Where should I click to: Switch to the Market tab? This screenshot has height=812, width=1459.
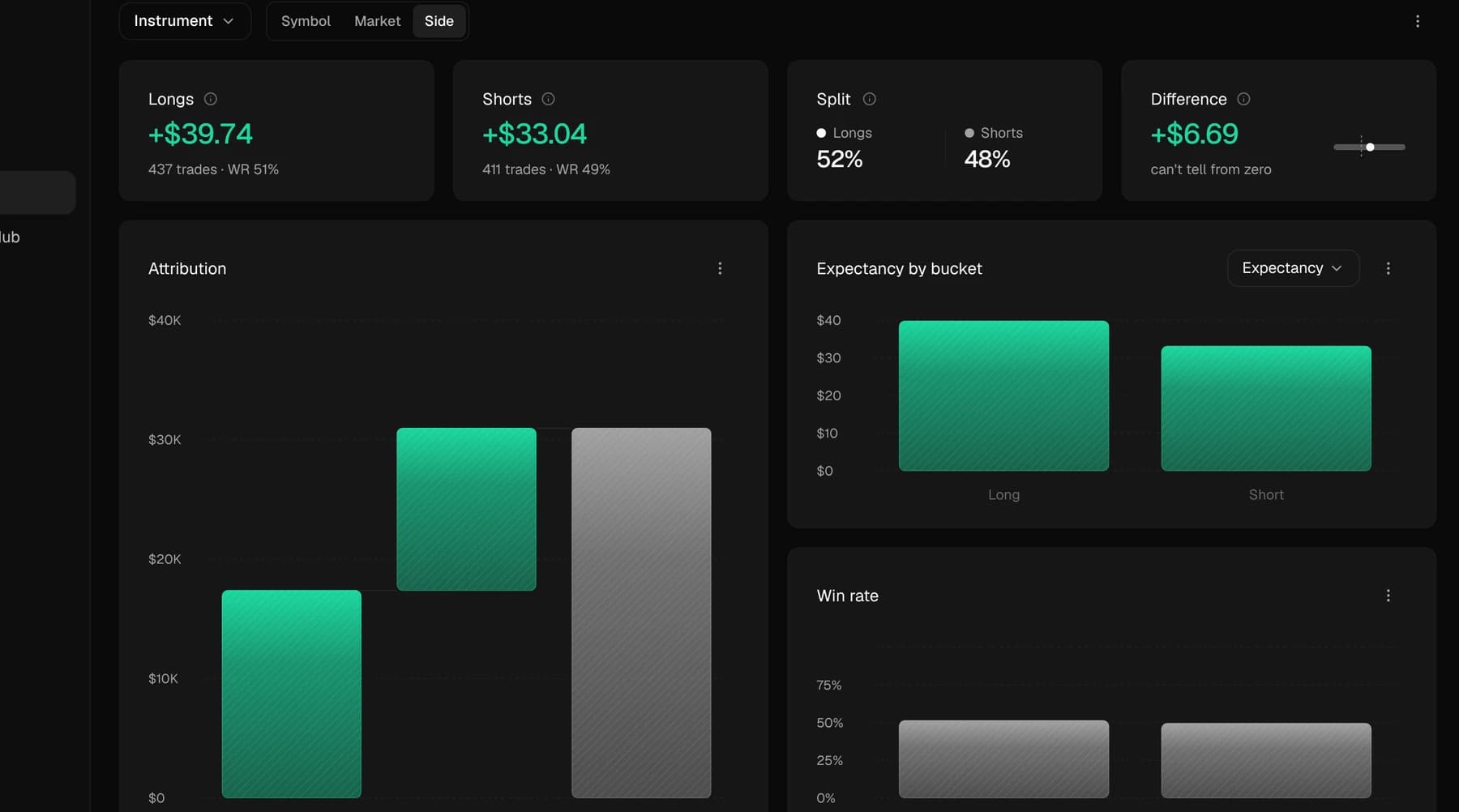[x=377, y=21]
